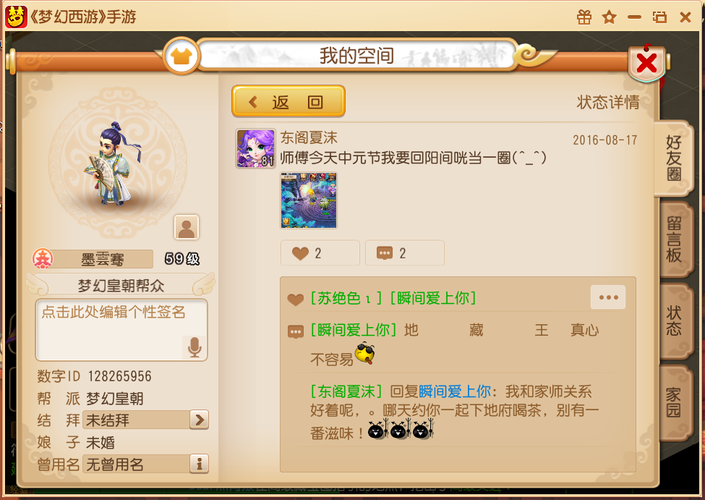This screenshot has height=500, width=705.
Task: Like the post with the heart icon
Action: pos(320,253)
